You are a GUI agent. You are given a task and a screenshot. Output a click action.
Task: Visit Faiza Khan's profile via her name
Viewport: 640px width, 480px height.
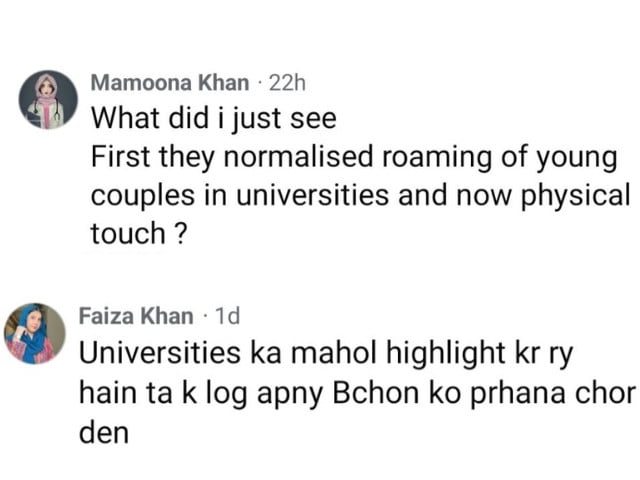pyautogui.click(x=136, y=316)
